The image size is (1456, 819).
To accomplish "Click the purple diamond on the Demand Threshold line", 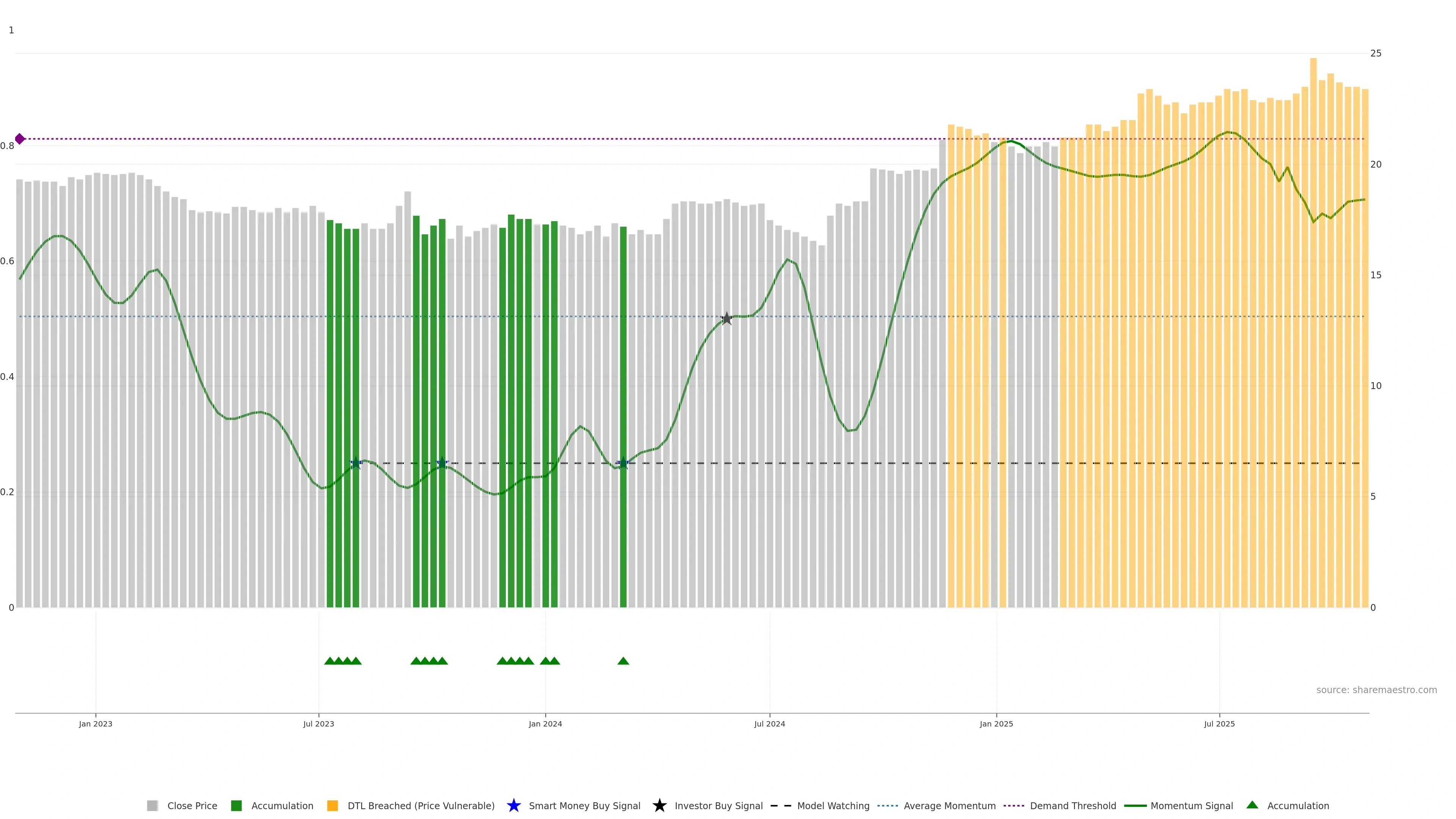I will tap(20, 138).
